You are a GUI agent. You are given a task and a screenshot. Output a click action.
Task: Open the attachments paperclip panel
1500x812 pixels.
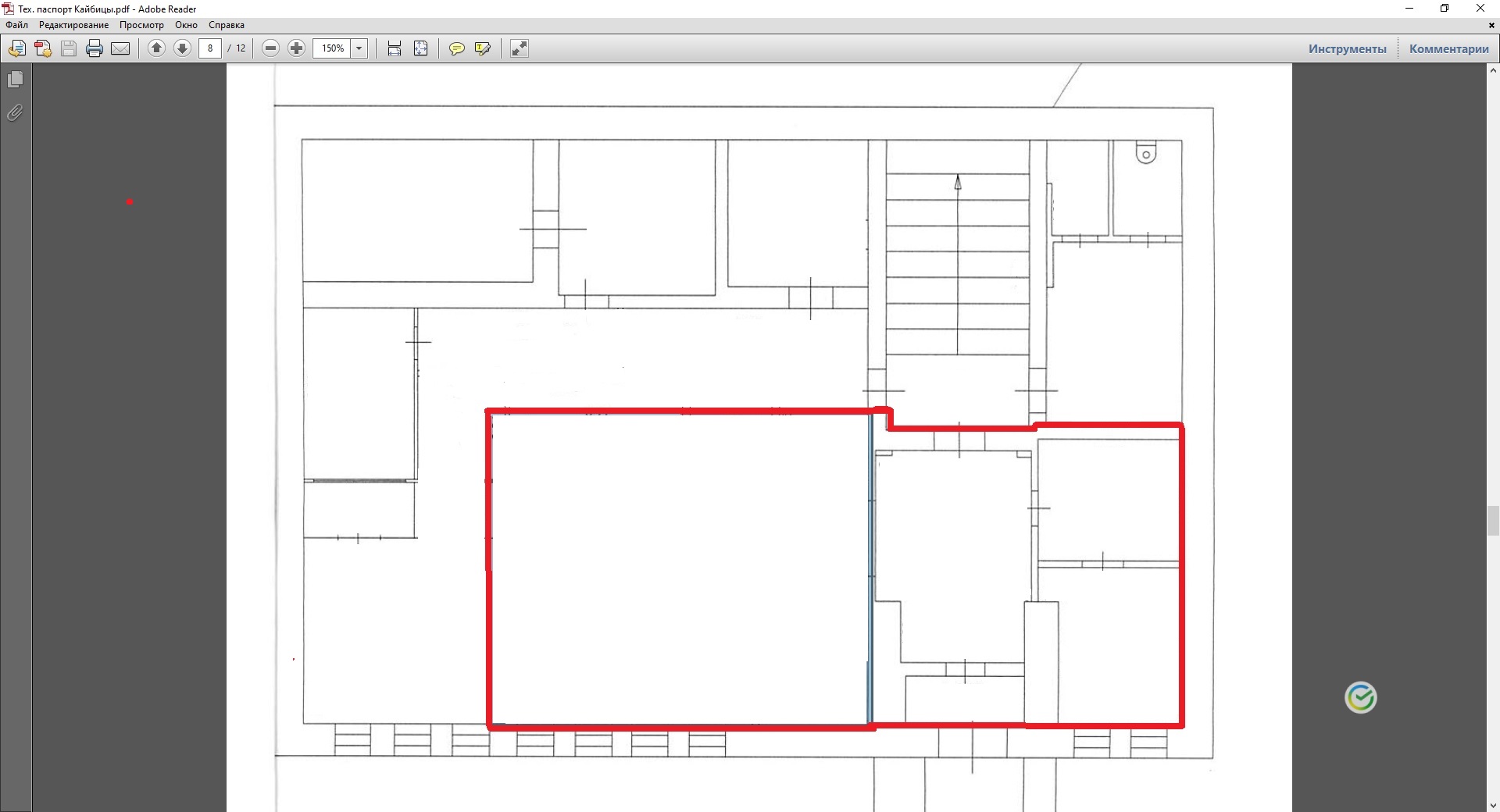[x=15, y=113]
